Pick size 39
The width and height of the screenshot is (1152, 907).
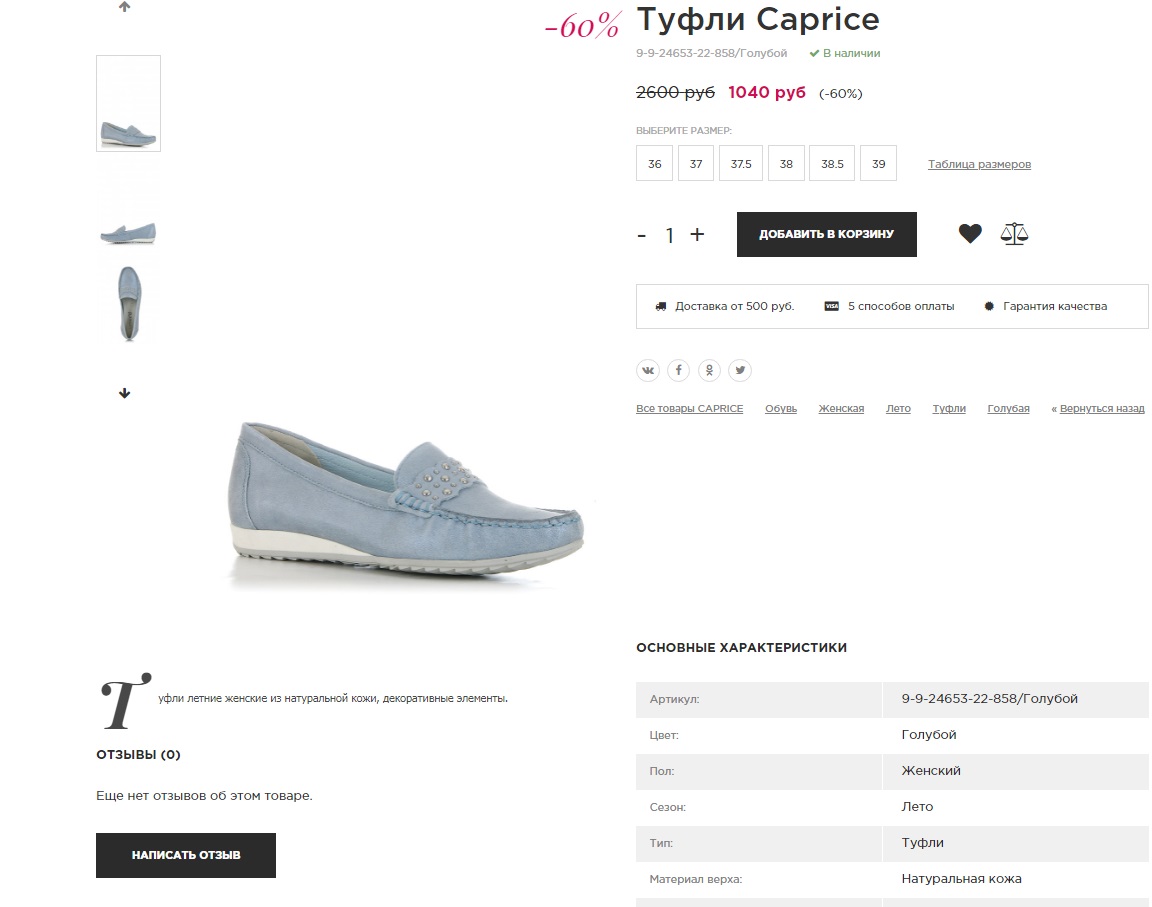click(x=879, y=164)
